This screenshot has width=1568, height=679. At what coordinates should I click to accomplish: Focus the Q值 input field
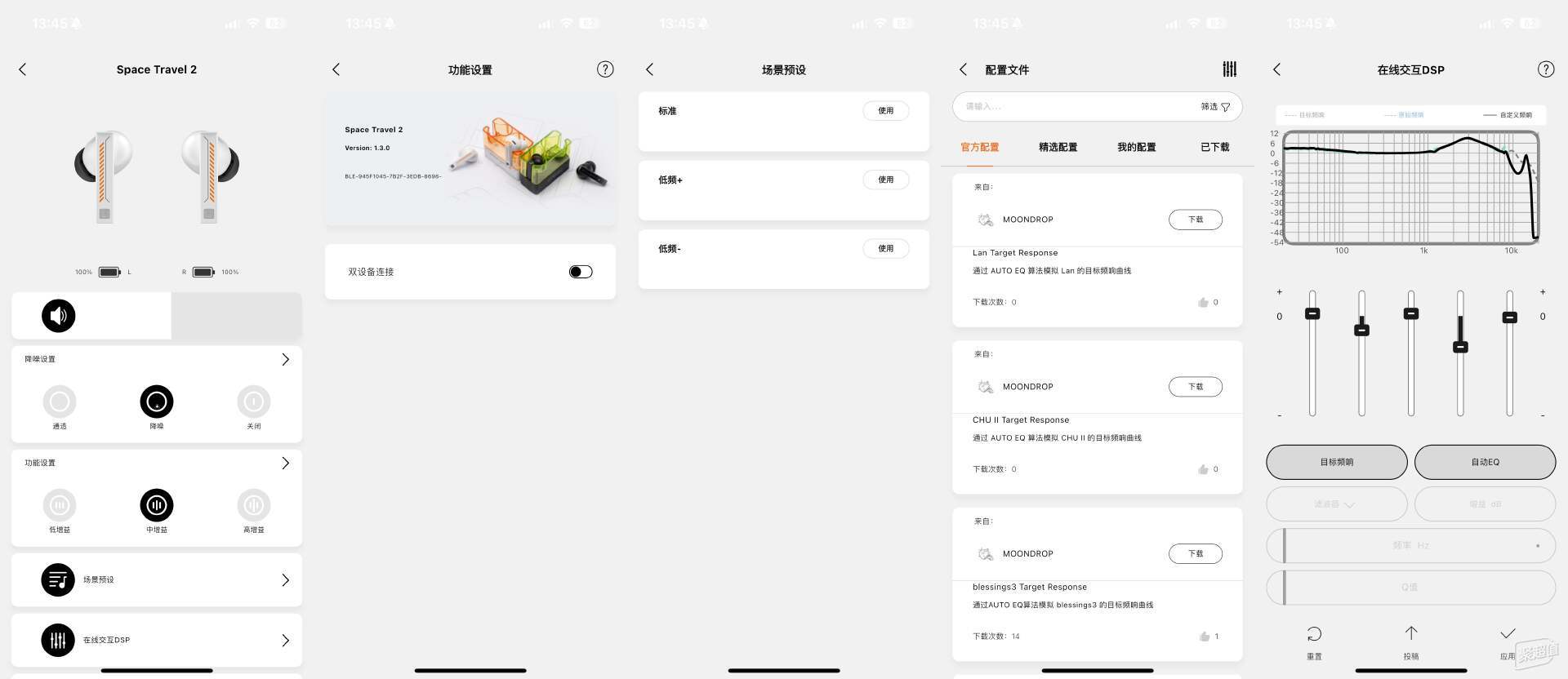click(x=1411, y=588)
